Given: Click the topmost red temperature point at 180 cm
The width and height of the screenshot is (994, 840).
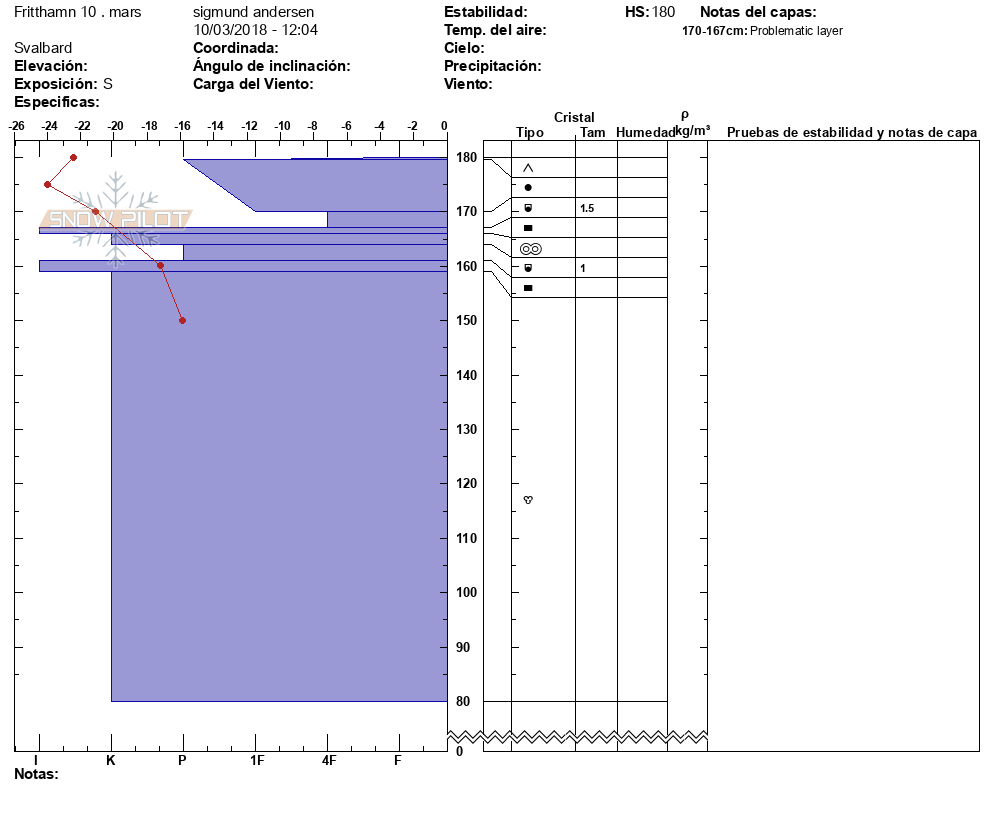Looking at the screenshot, I should (x=73, y=157).
